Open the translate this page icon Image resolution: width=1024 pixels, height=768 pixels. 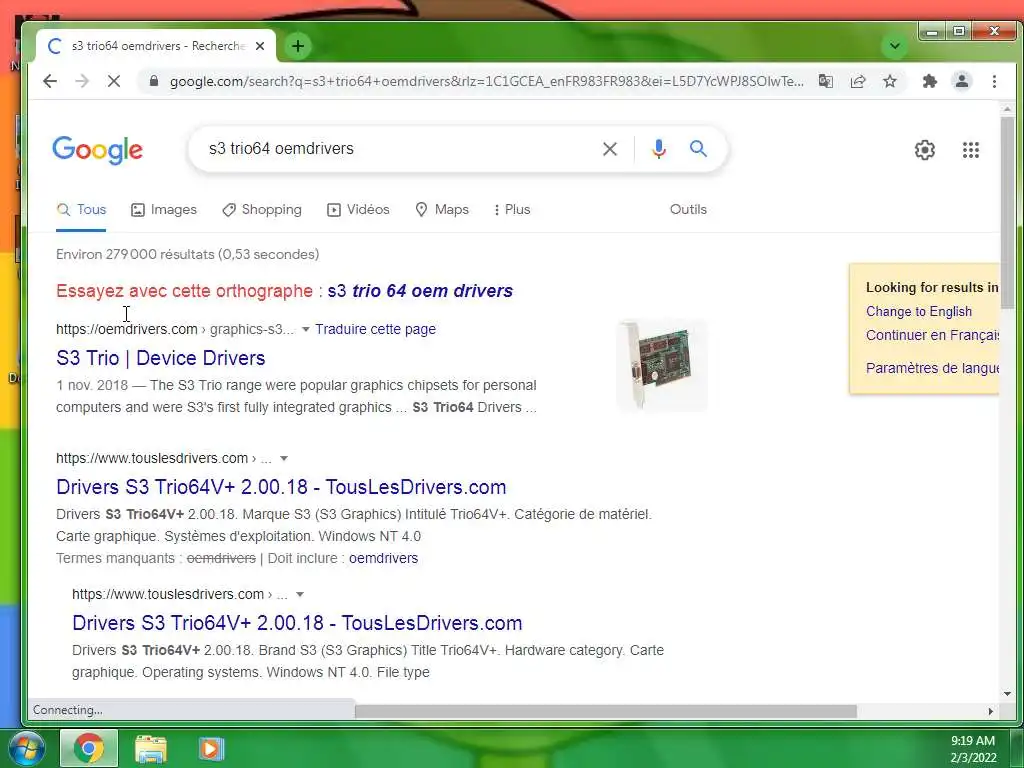825,81
